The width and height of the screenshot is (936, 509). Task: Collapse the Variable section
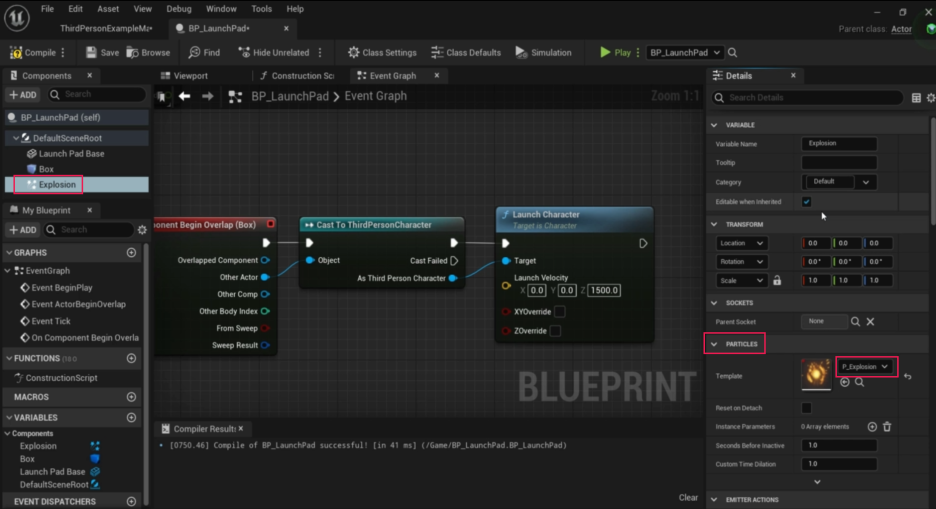click(x=715, y=125)
